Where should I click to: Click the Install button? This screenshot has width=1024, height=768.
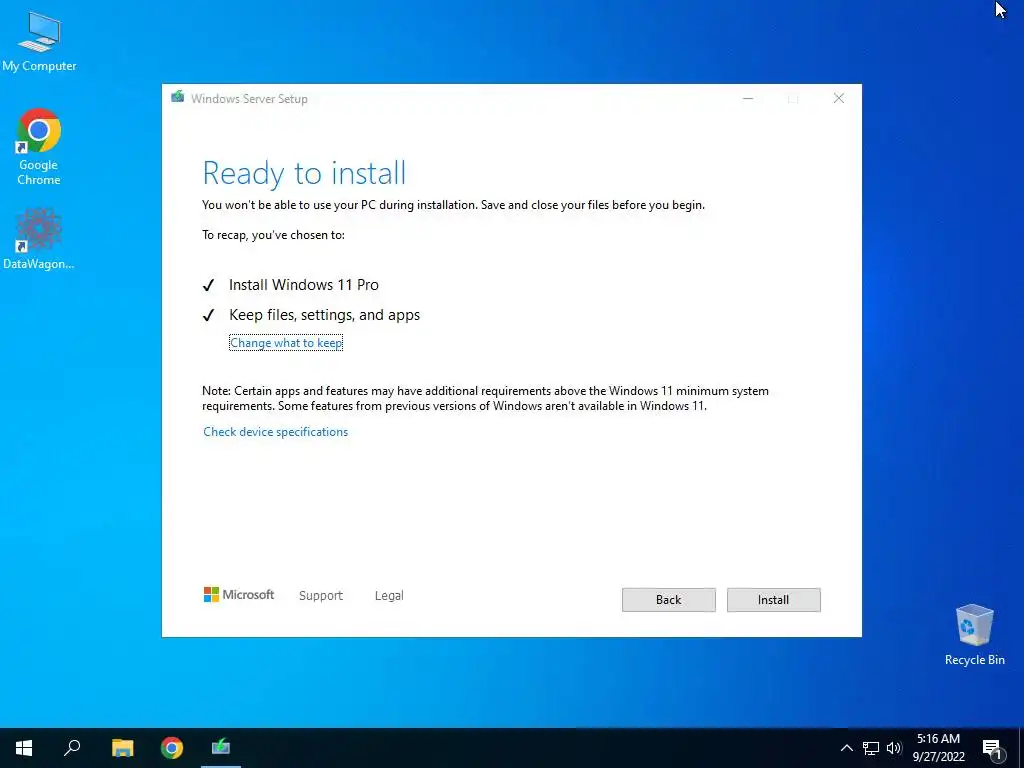point(773,600)
